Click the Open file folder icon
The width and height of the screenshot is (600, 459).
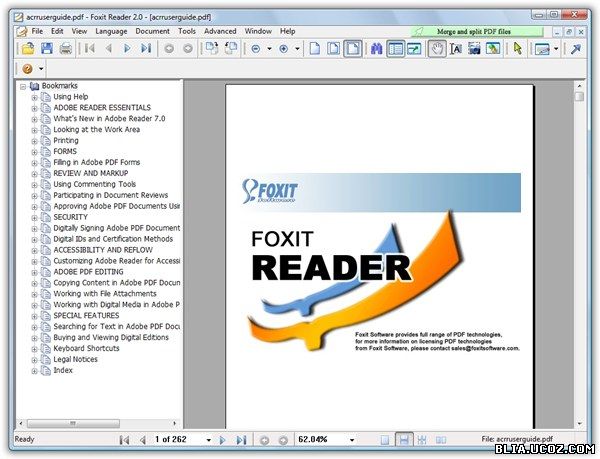pos(28,49)
